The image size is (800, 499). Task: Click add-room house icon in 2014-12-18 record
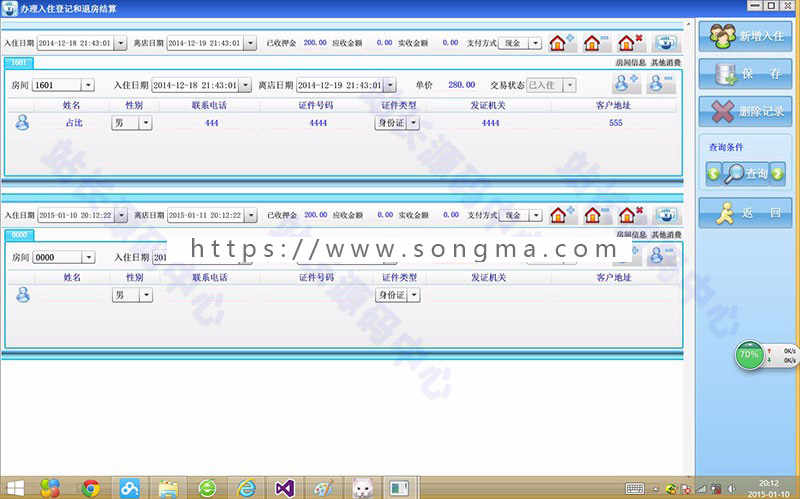pyautogui.click(x=562, y=43)
